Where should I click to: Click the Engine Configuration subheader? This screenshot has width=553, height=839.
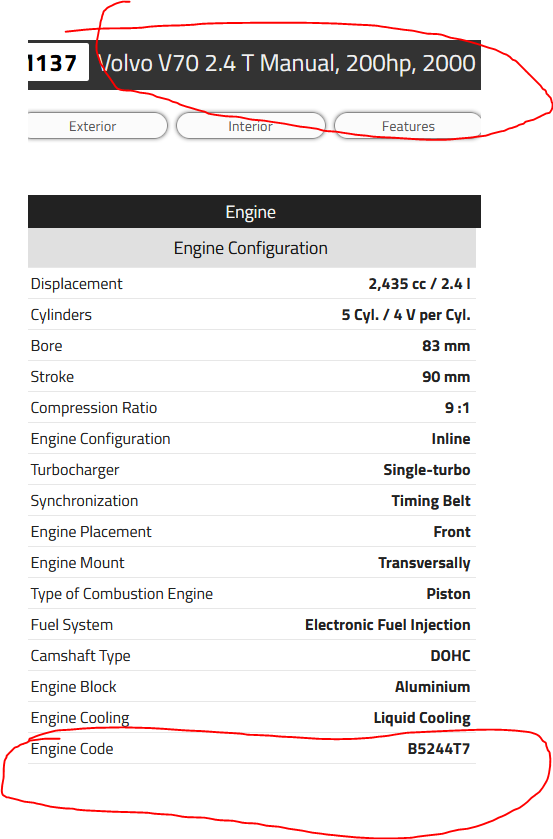tap(252, 248)
